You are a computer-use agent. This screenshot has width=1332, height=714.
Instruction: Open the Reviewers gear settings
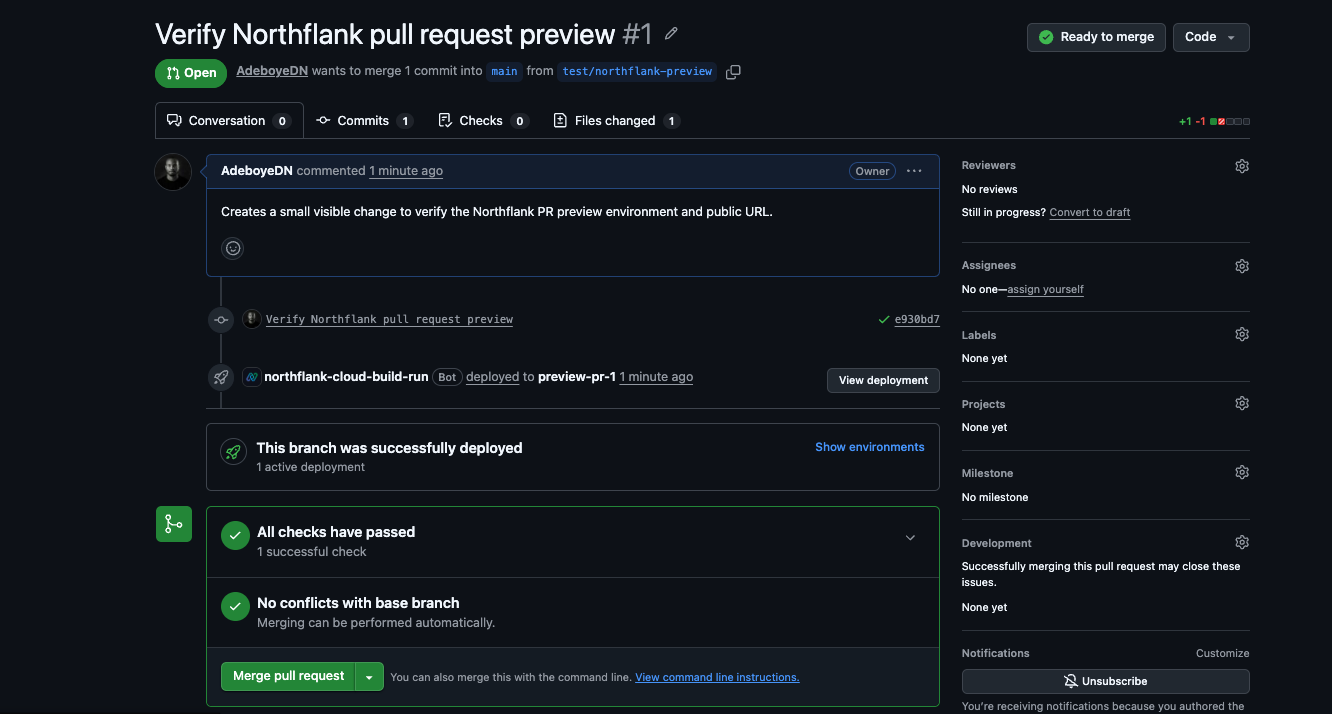[1242, 166]
